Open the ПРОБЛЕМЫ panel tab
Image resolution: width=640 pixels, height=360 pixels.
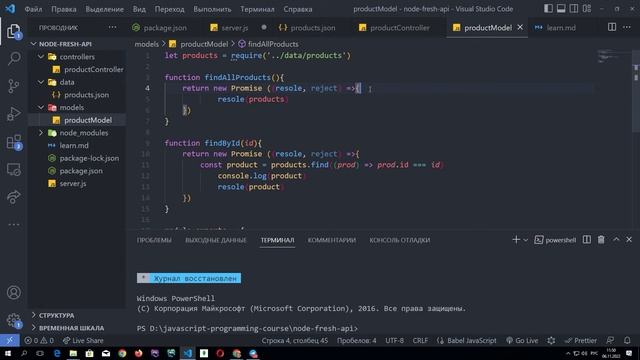[154, 240]
